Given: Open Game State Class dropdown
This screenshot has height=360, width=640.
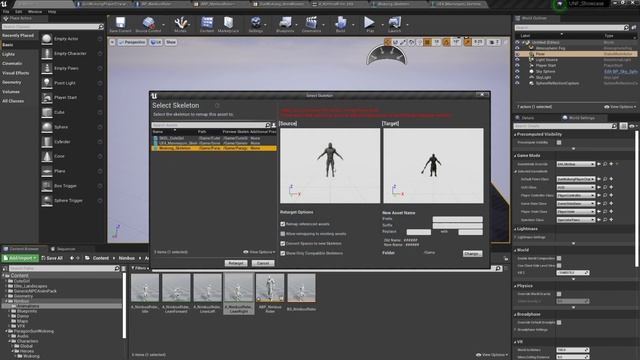Looking at the screenshot, I should [576, 204].
